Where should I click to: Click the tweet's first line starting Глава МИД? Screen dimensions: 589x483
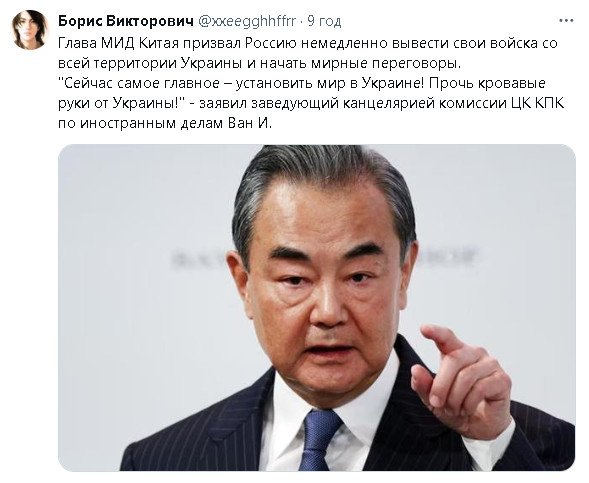(x=308, y=44)
